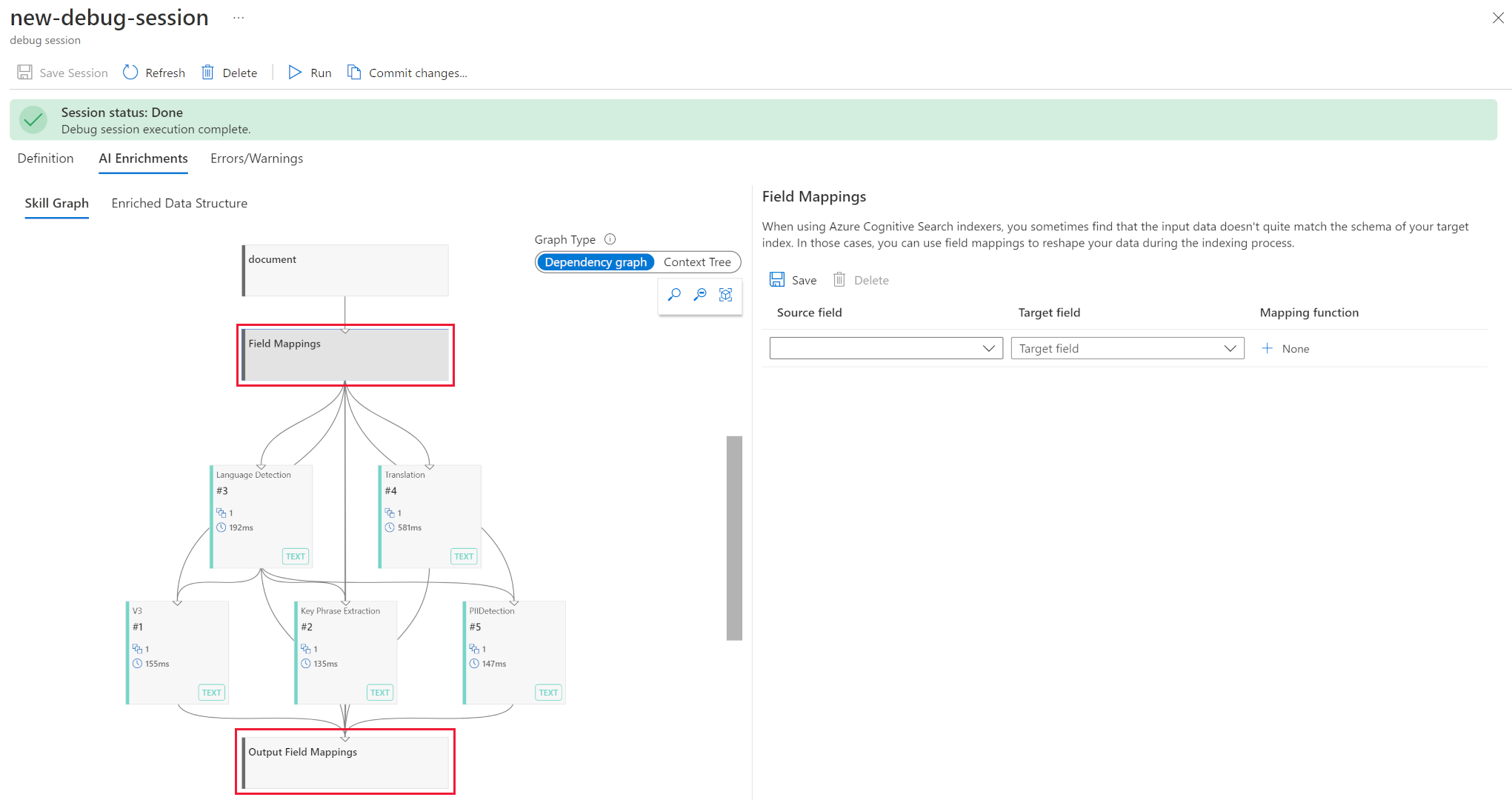Open the ellipsis menu beside session title
This screenshot has width=1512, height=800.
pos(239,17)
